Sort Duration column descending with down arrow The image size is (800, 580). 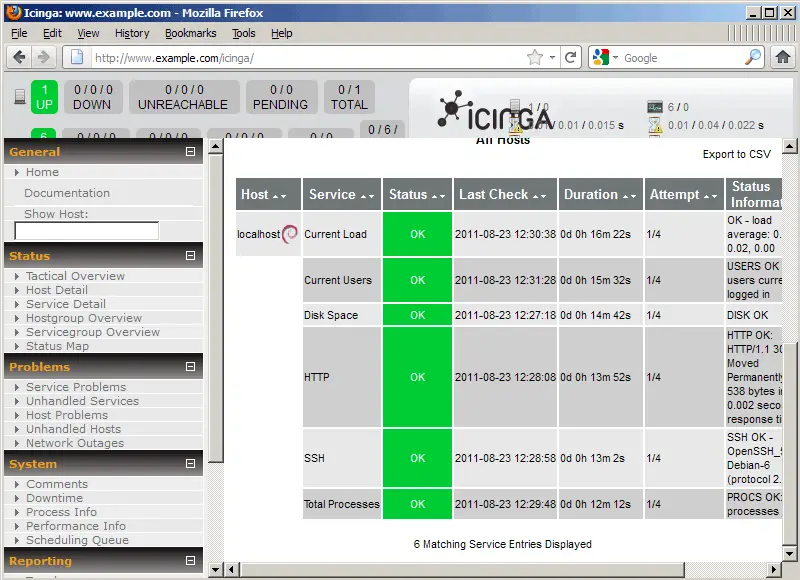click(x=633, y=196)
